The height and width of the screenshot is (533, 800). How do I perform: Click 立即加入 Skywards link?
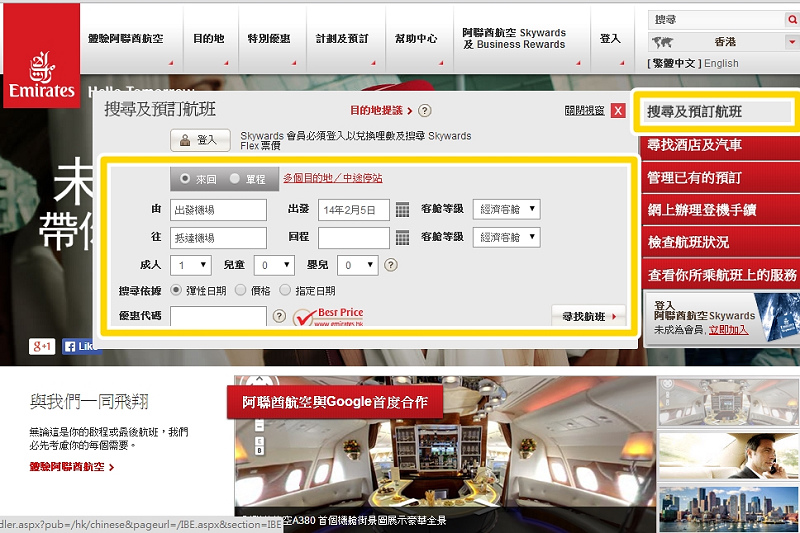click(x=729, y=330)
